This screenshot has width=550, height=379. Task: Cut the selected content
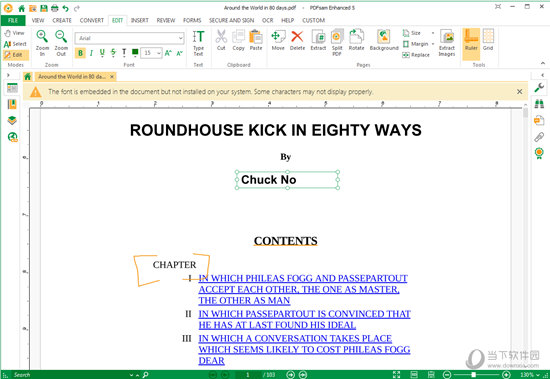(221, 40)
